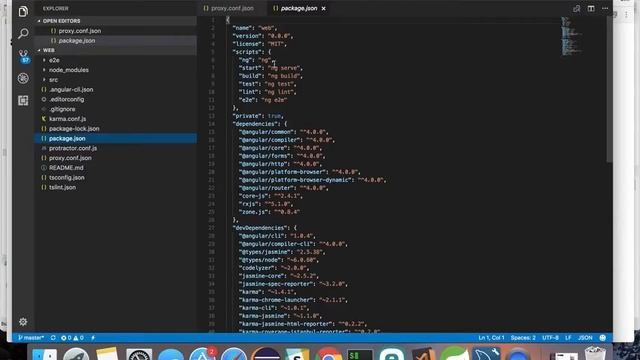Open the .editorconfig file

click(116, 99)
